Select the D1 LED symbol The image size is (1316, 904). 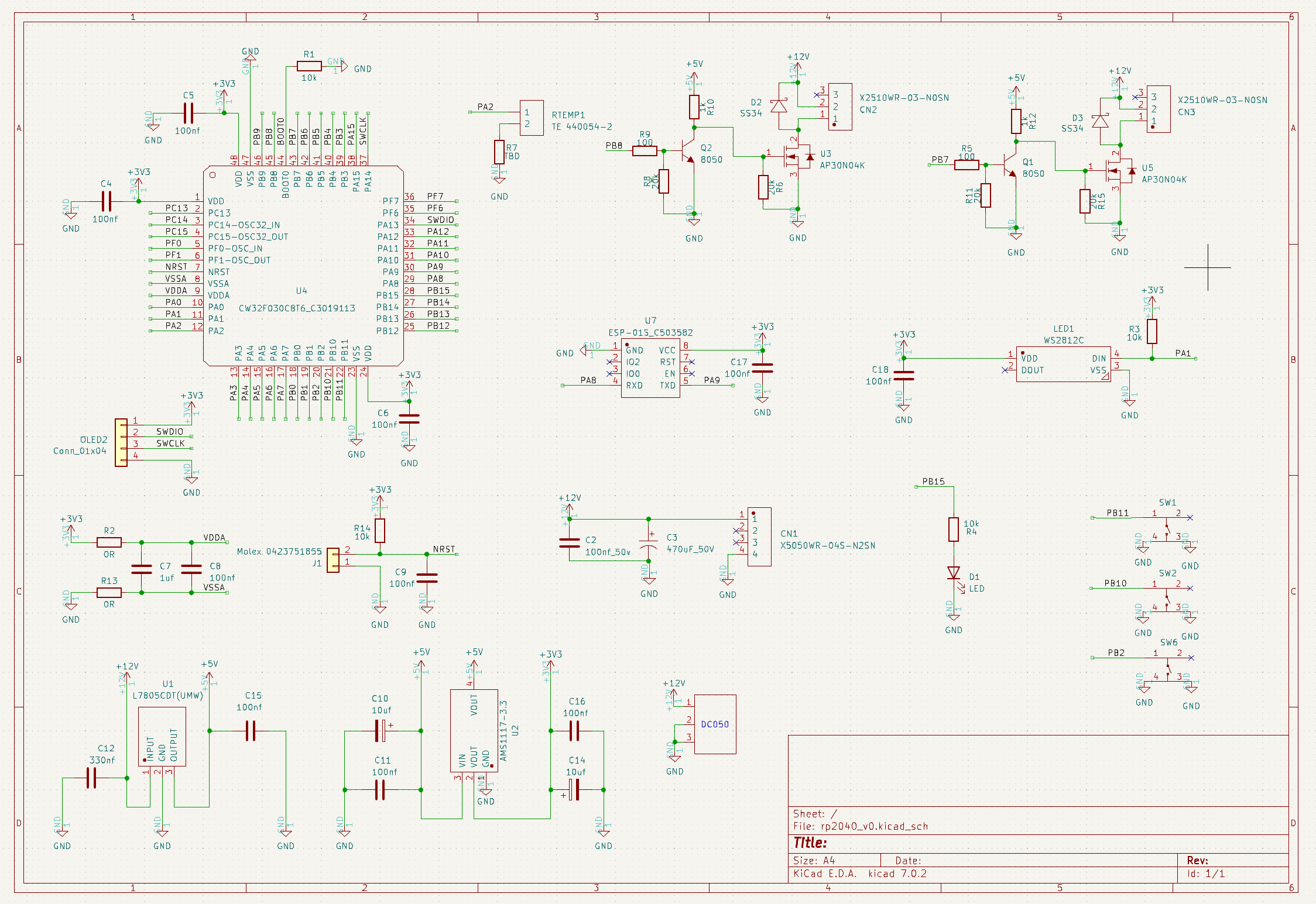(x=954, y=573)
